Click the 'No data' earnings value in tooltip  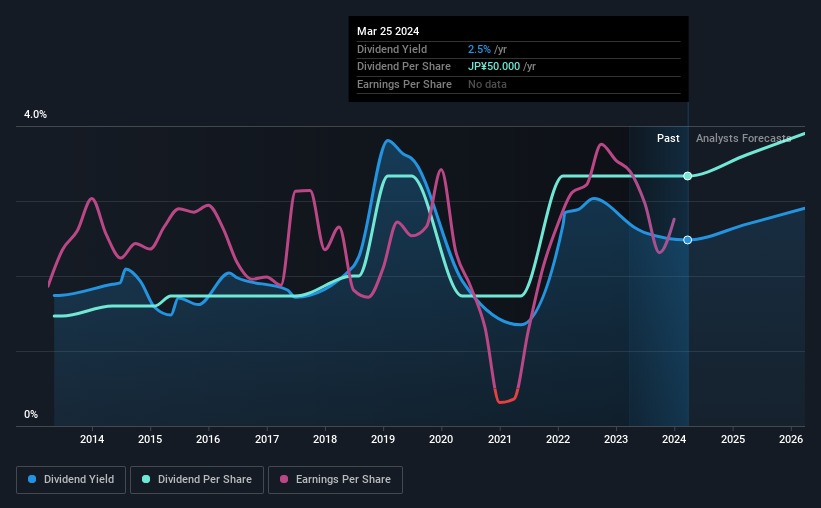pos(487,84)
